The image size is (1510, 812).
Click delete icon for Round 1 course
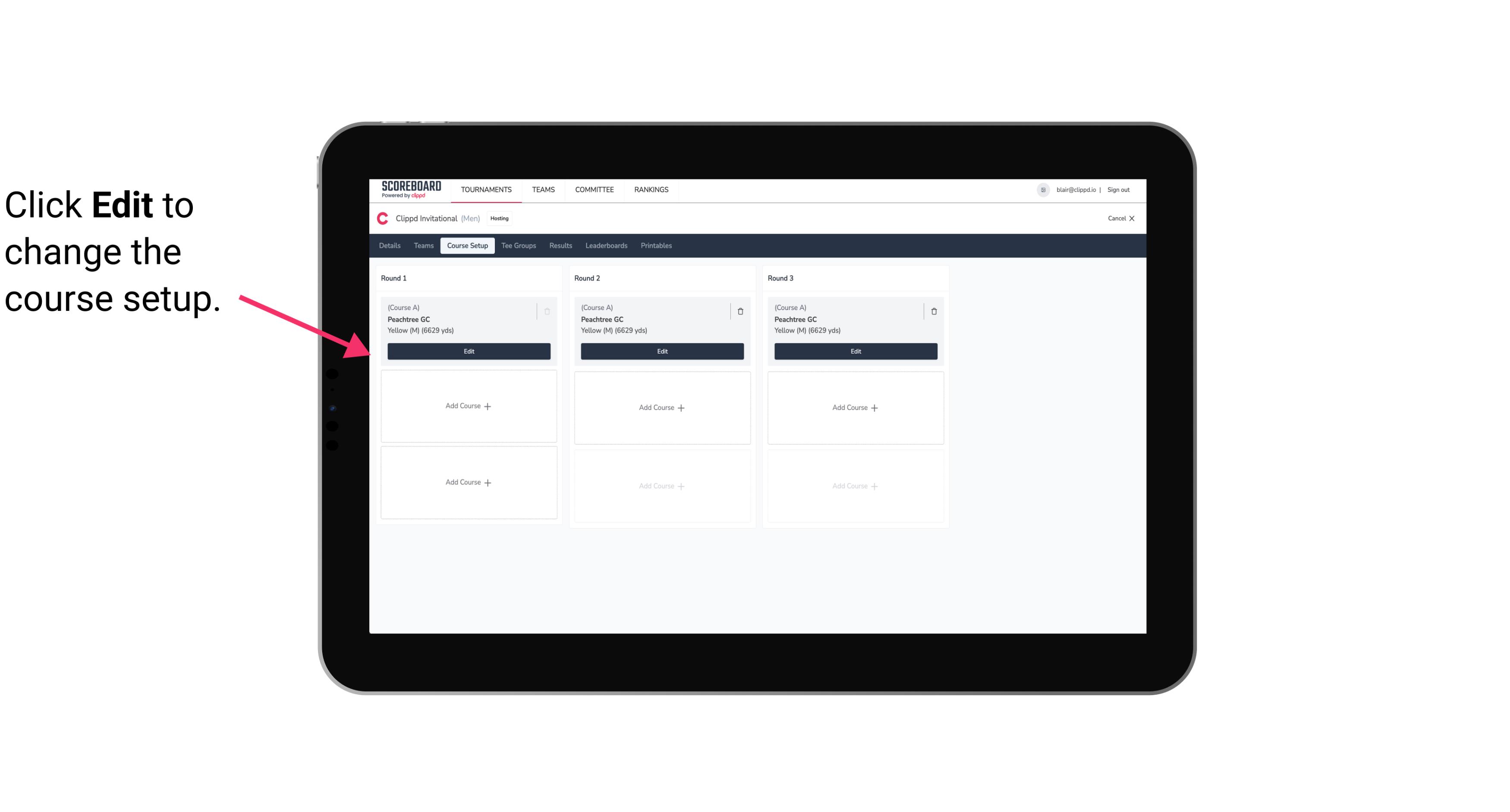tap(547, 311)
